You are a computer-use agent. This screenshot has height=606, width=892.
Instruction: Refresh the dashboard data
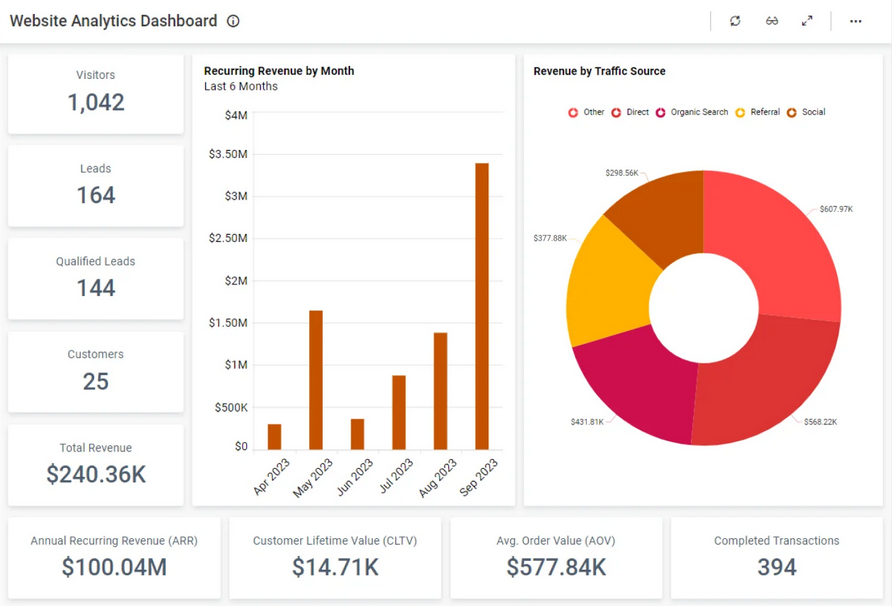click(735, 21)
